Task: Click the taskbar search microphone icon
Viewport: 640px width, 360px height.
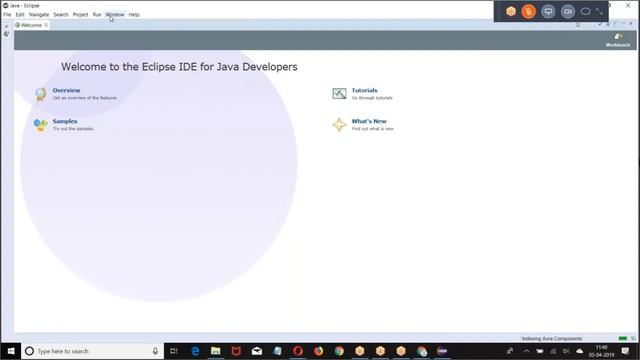Action: [155, 351]
